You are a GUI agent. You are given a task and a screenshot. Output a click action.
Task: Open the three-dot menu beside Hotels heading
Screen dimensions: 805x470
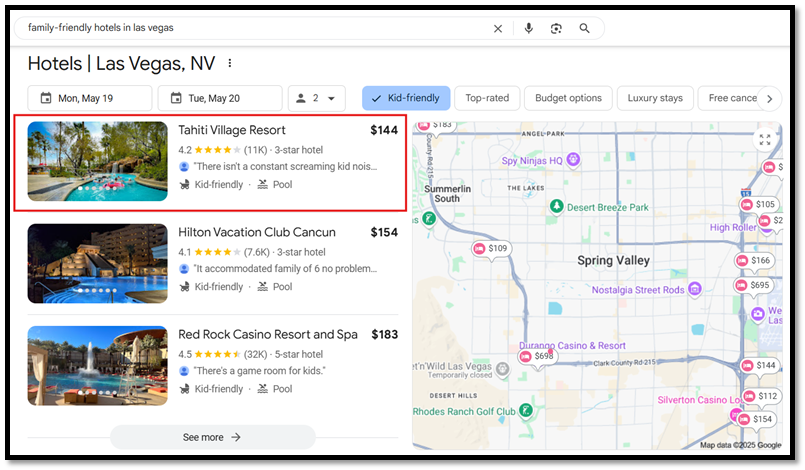click(x=229, y=63)
